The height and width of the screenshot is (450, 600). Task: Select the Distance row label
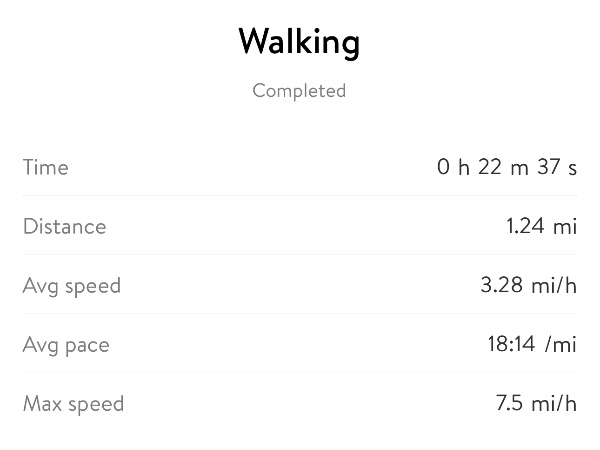(x=64, y=226)
